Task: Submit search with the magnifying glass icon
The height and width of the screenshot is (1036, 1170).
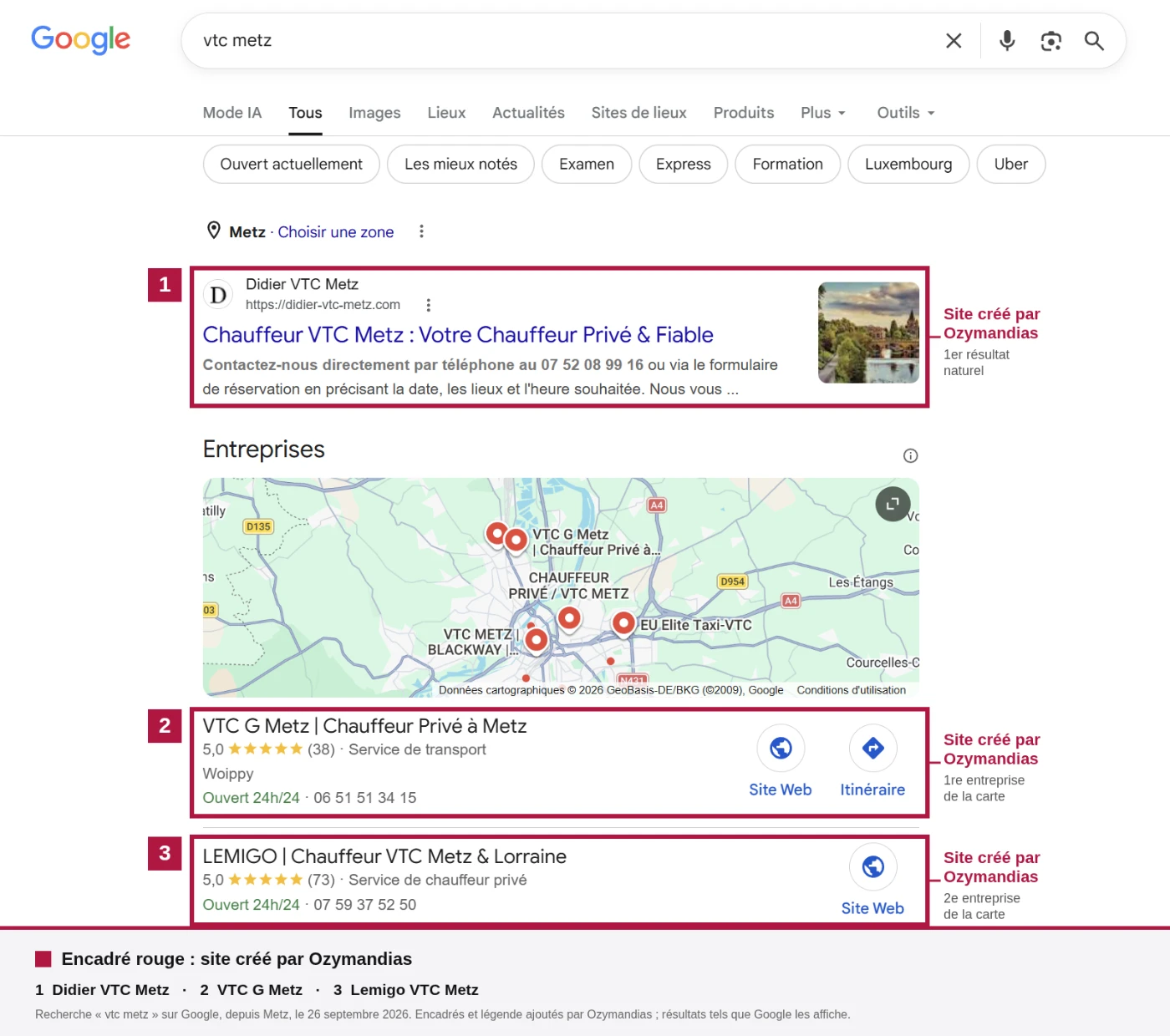Action: pyautogui.click(x=1094, y=41)
